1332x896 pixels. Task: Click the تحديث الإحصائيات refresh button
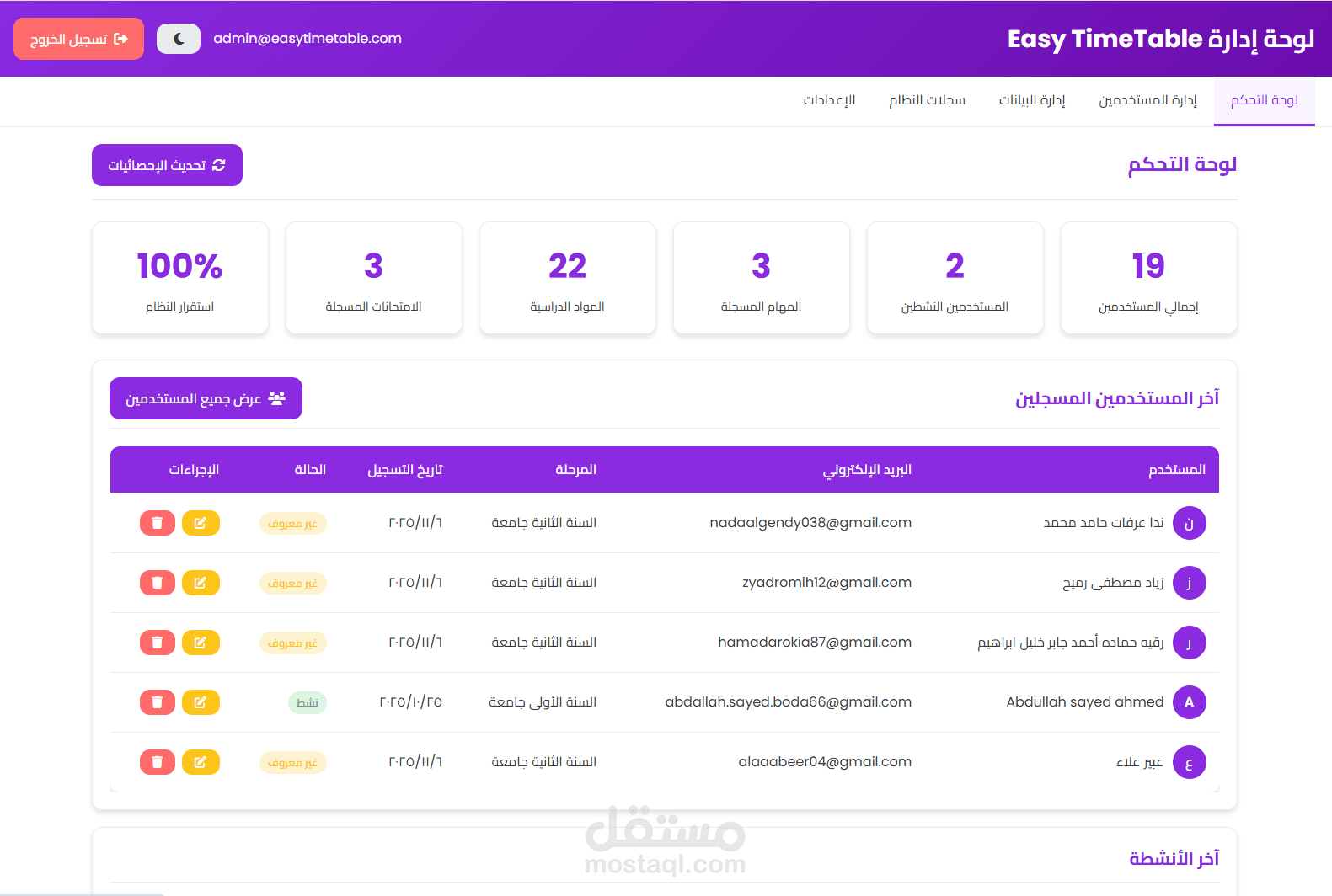pyautogui.click(x=167, y=165)
